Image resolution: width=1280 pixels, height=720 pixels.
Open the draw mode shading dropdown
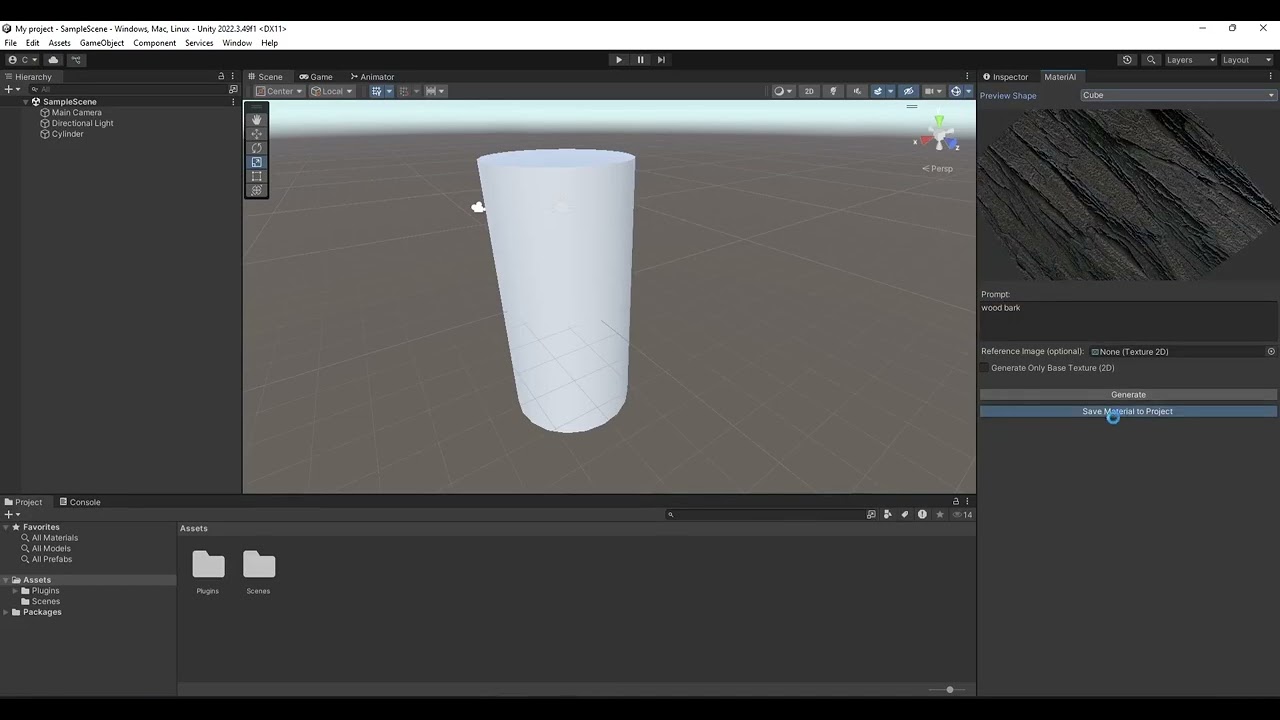point(783,91)
